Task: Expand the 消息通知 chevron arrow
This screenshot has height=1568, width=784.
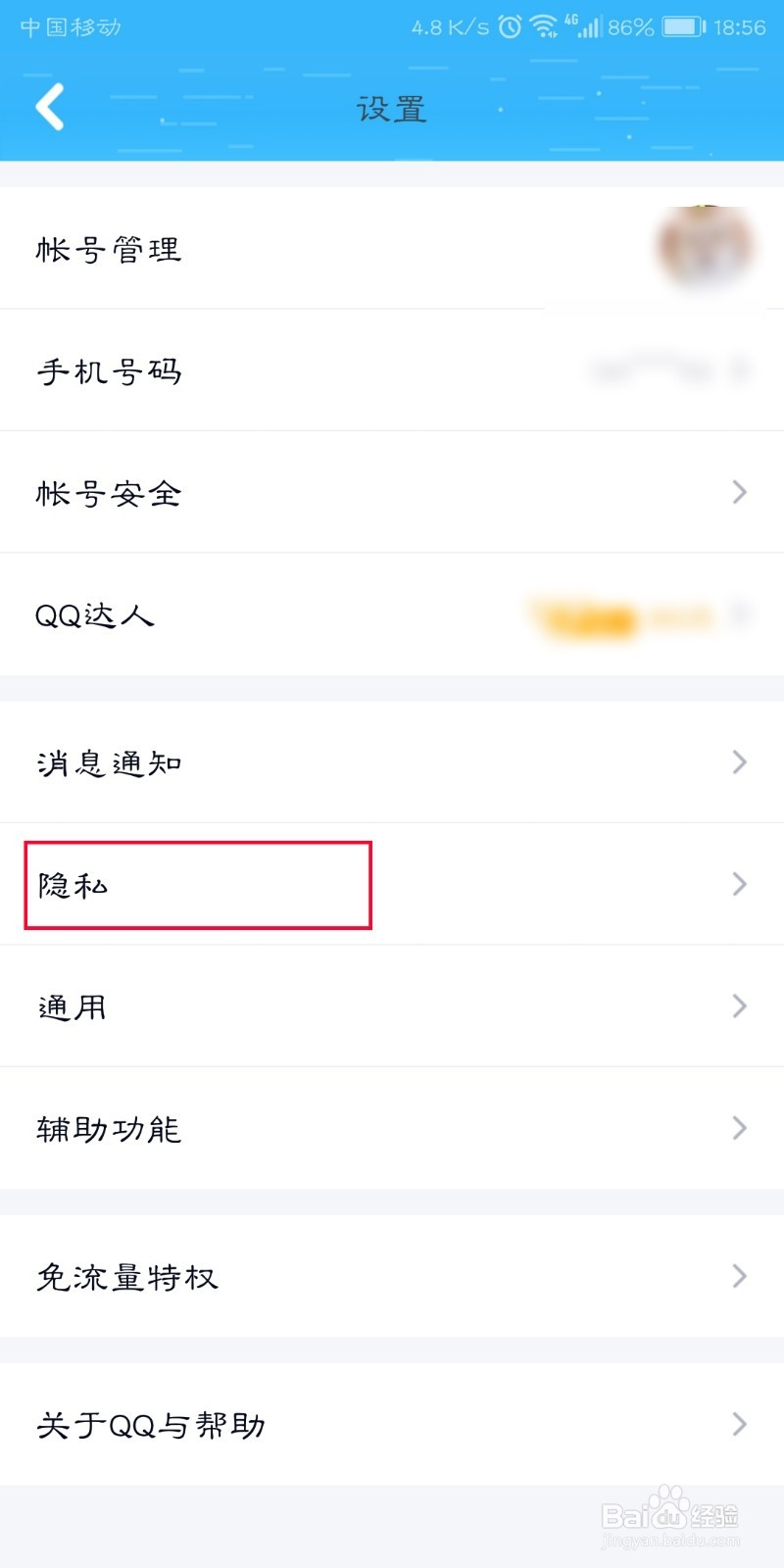Action: pyautogui.click(x=740, y=761)
